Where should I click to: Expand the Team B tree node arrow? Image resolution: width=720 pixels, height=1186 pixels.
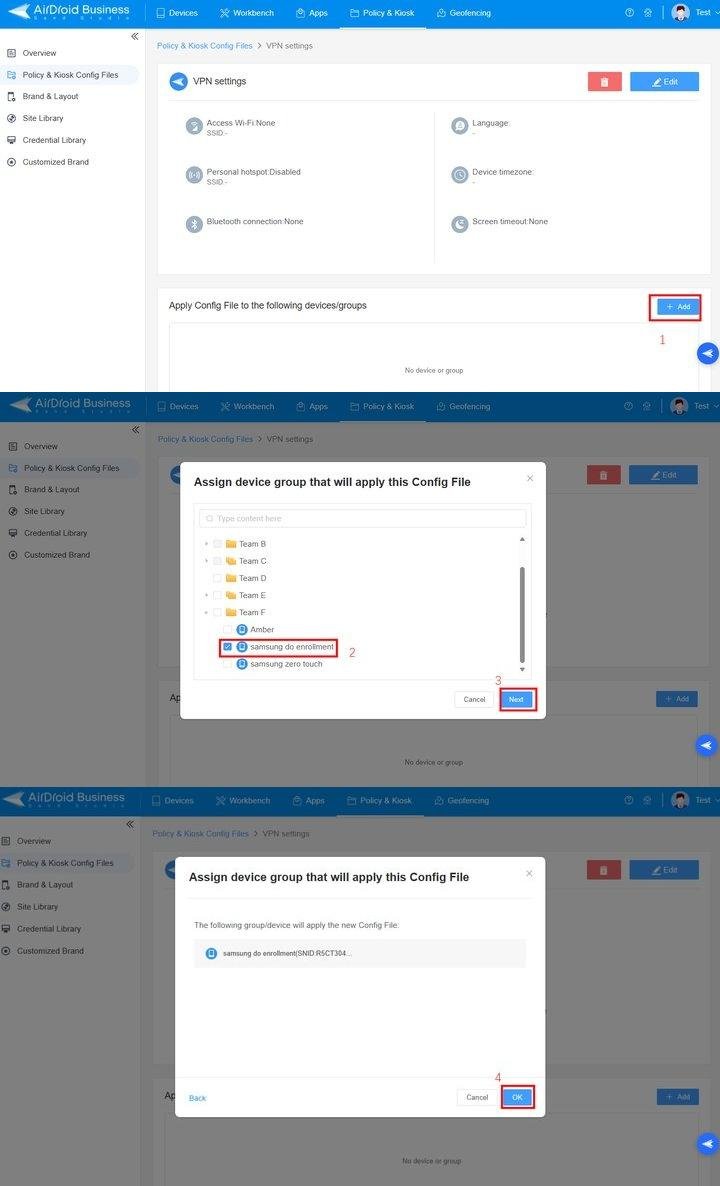(x=206, y=544)
